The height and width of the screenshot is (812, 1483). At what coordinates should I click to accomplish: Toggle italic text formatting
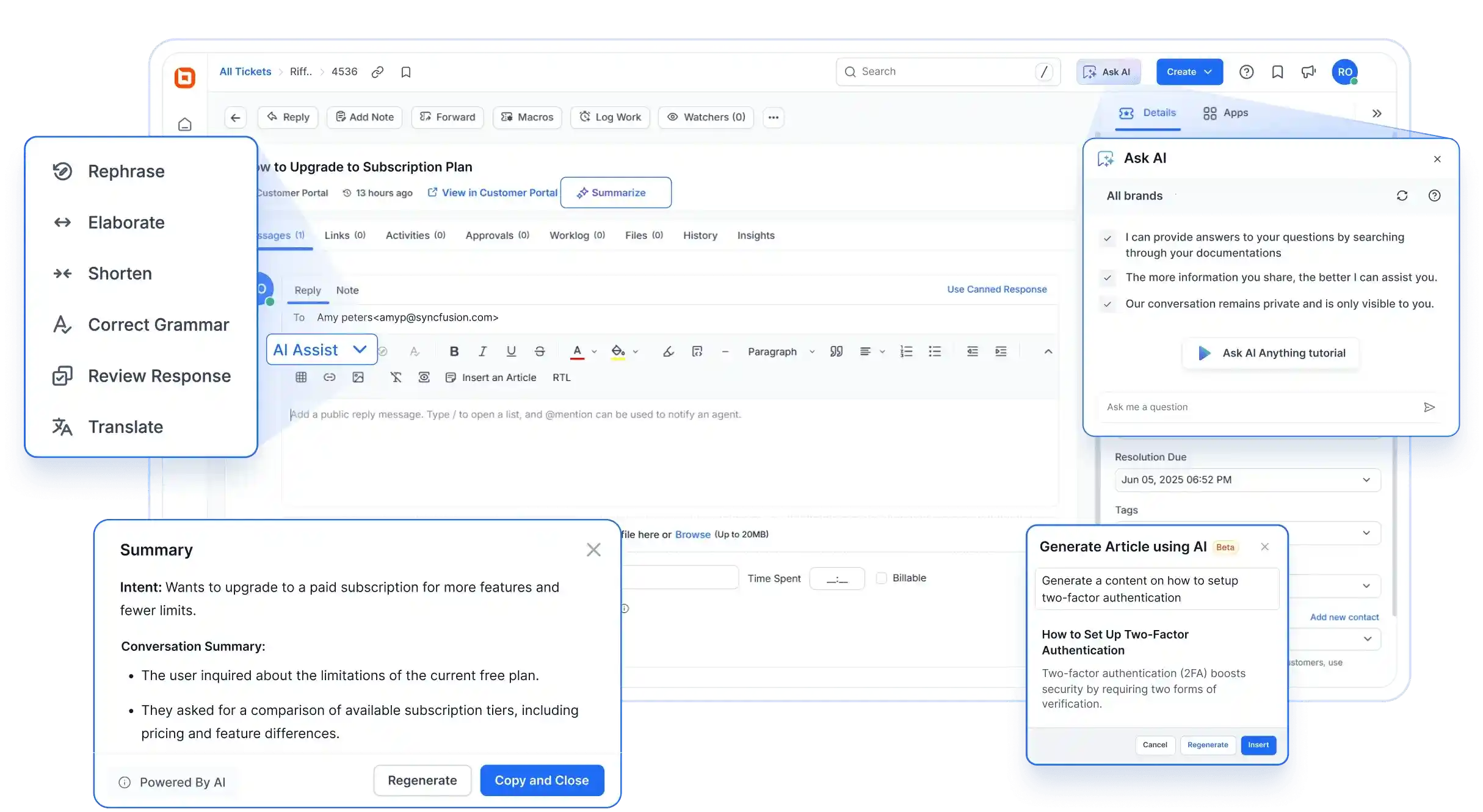click(x=482, y=352)
